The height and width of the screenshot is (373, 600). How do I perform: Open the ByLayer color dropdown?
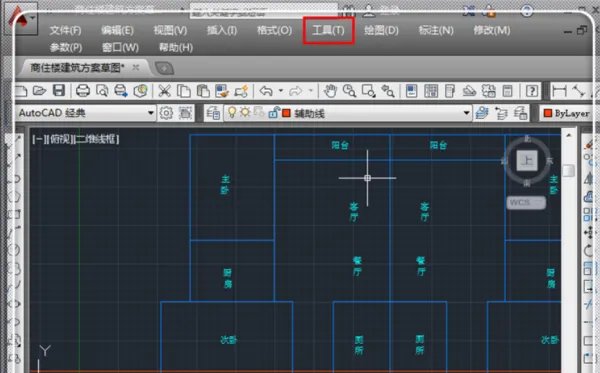coord(567,113)
